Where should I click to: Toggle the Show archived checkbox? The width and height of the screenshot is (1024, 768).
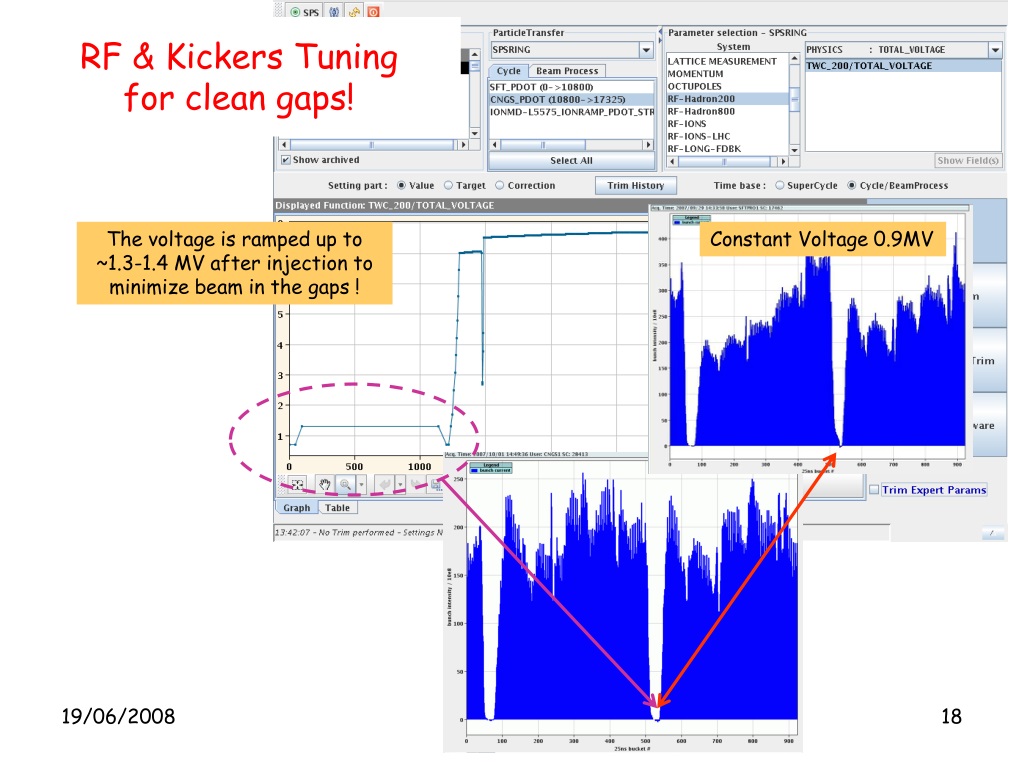(x=285, y=160)
